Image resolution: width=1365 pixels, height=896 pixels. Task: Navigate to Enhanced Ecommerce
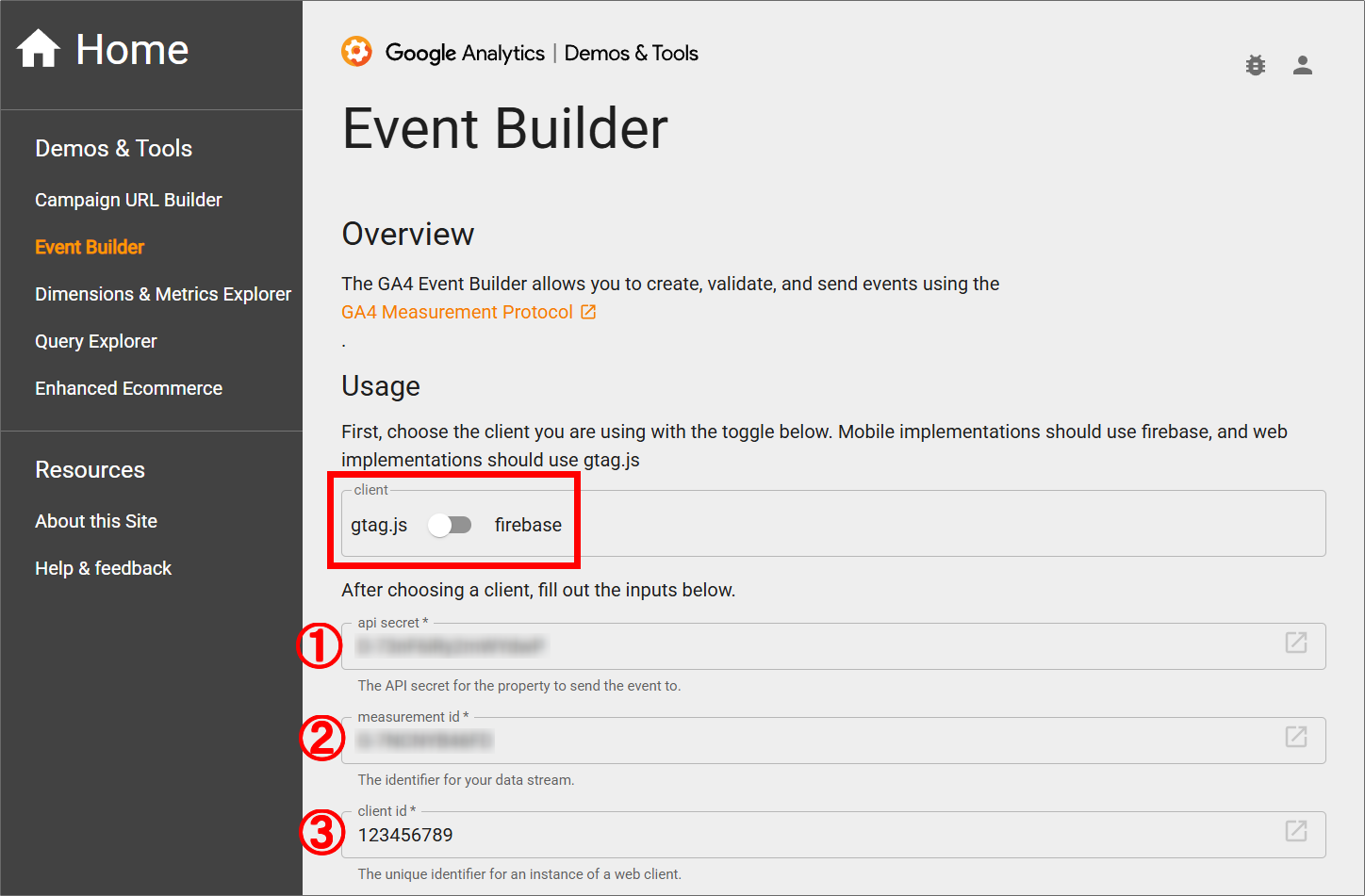pyautogui.click(x=128, y=388)
